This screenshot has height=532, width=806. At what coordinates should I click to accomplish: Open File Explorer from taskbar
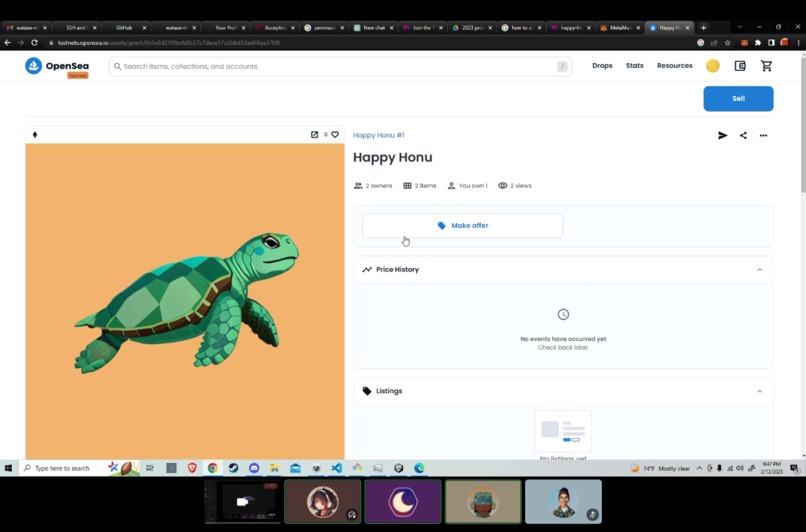274,468
